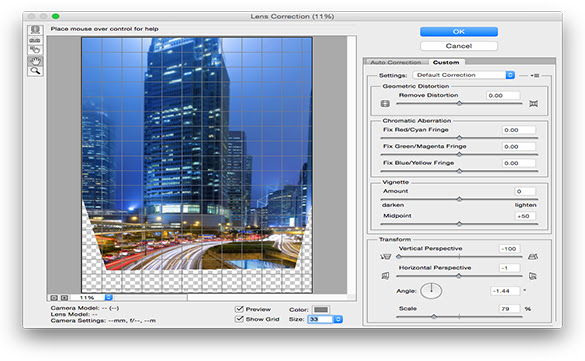Click the zoom in button under preview

pos(64,298)
